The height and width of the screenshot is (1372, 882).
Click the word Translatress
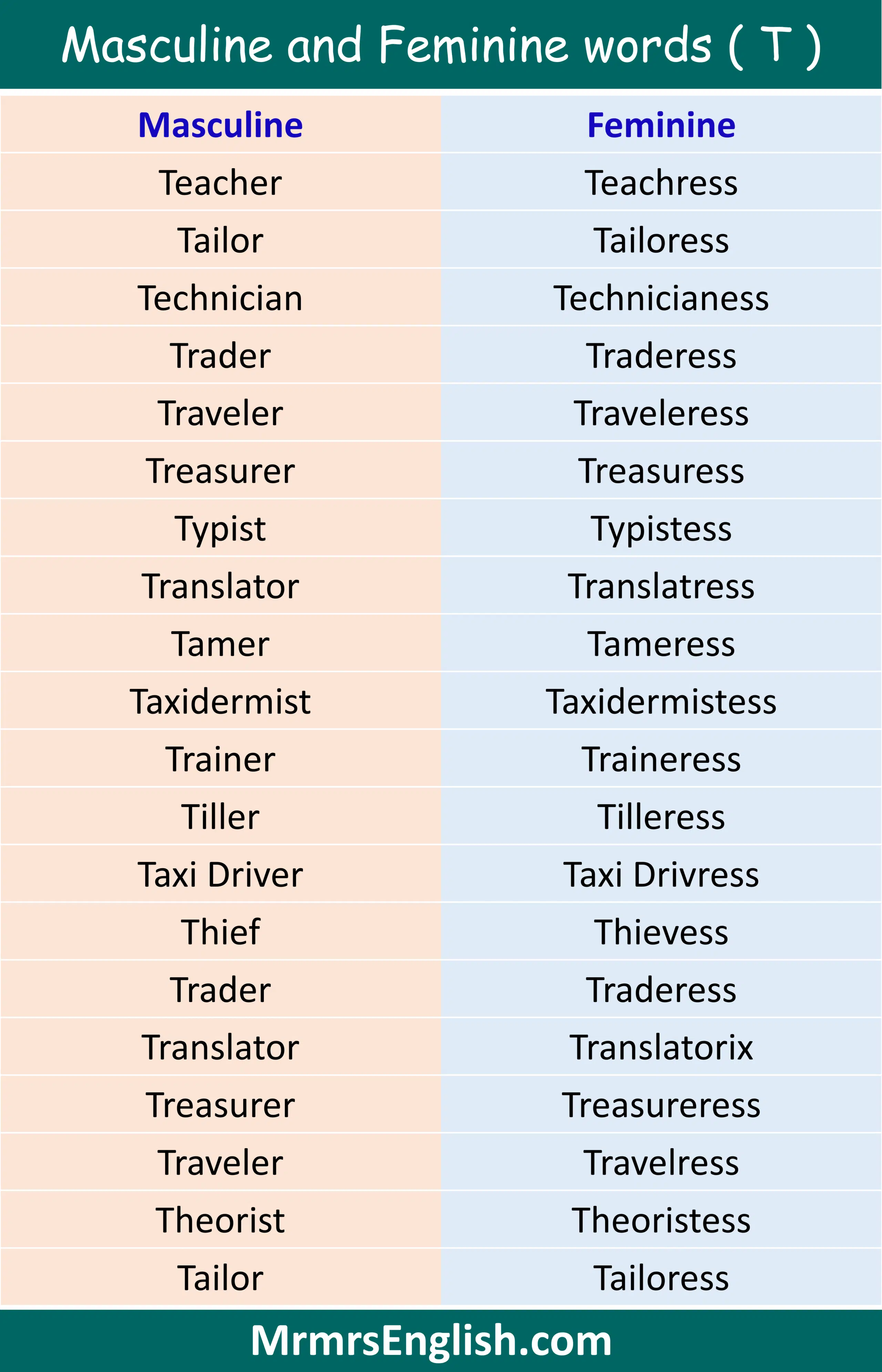tap(661, 586)
